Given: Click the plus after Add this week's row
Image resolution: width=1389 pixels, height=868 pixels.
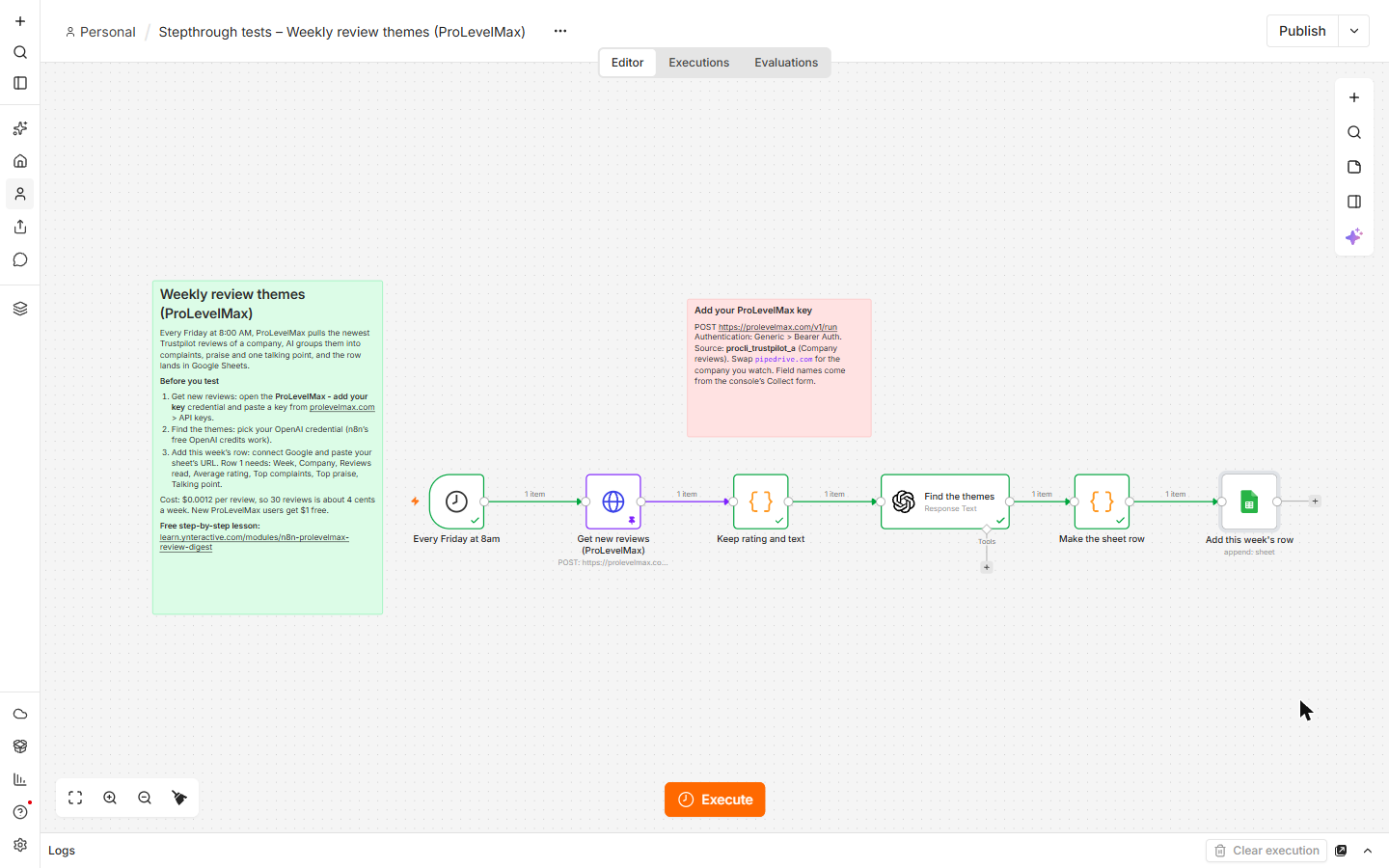Looking at the screenshot, I should pyautogui.click(x=1315, y=501).
